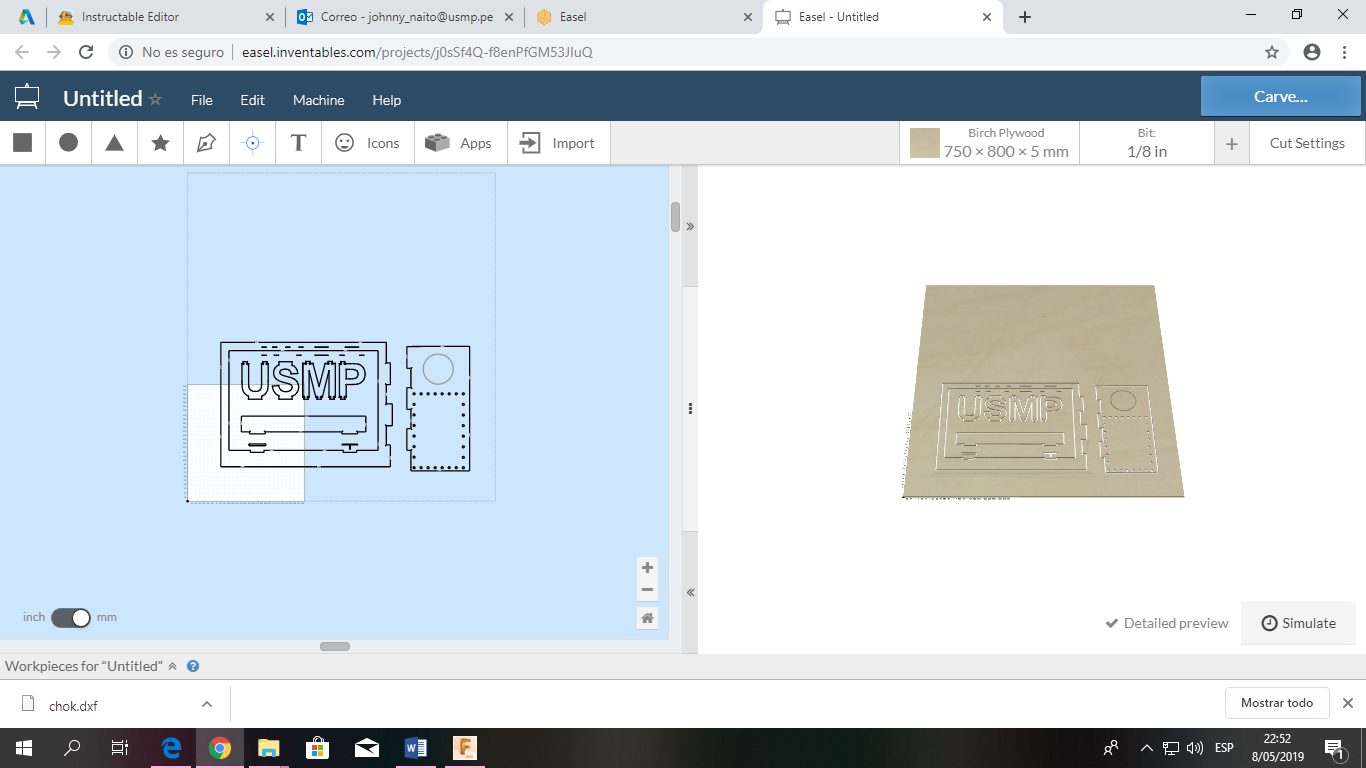Toggle inch/mm units switch

coord(71,617)
